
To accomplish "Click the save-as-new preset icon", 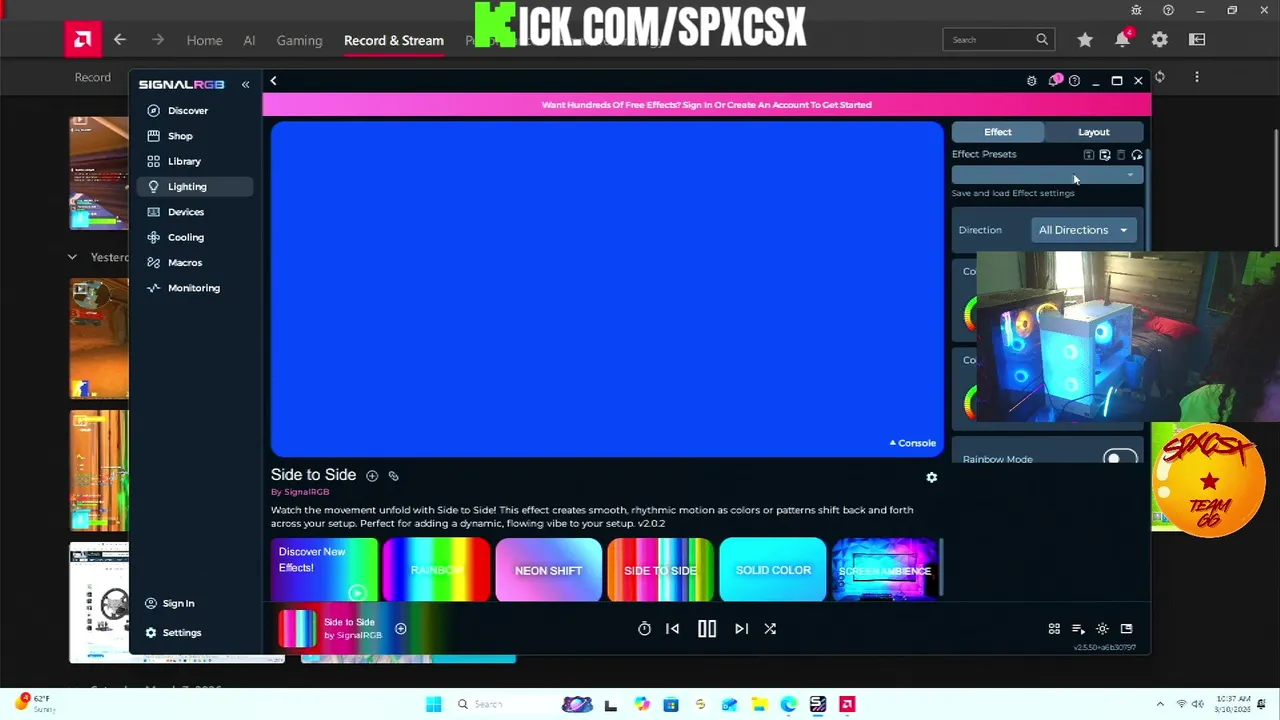I will click(1105, 155).
